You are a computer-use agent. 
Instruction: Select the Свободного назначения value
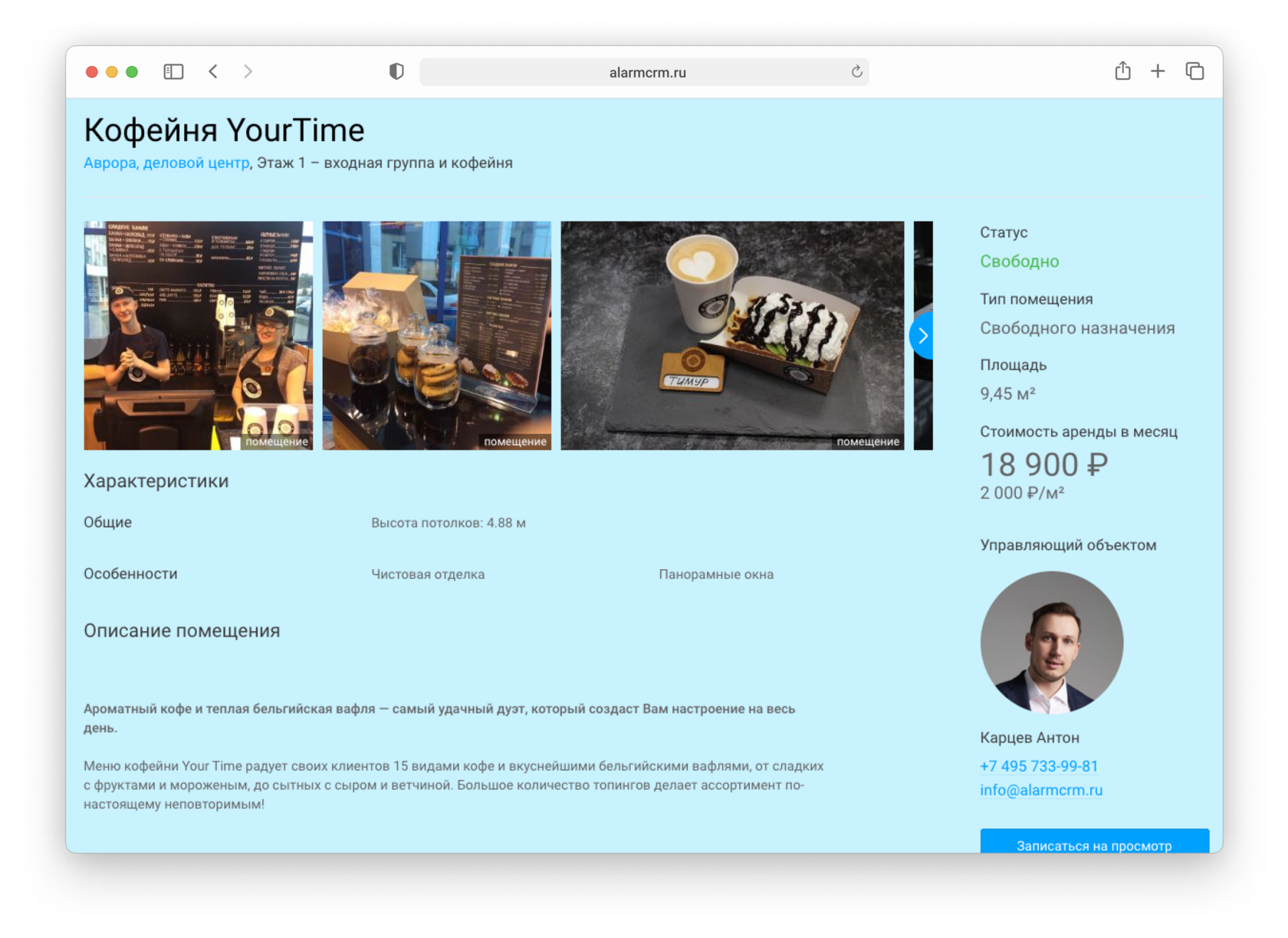pos(1077,328)
